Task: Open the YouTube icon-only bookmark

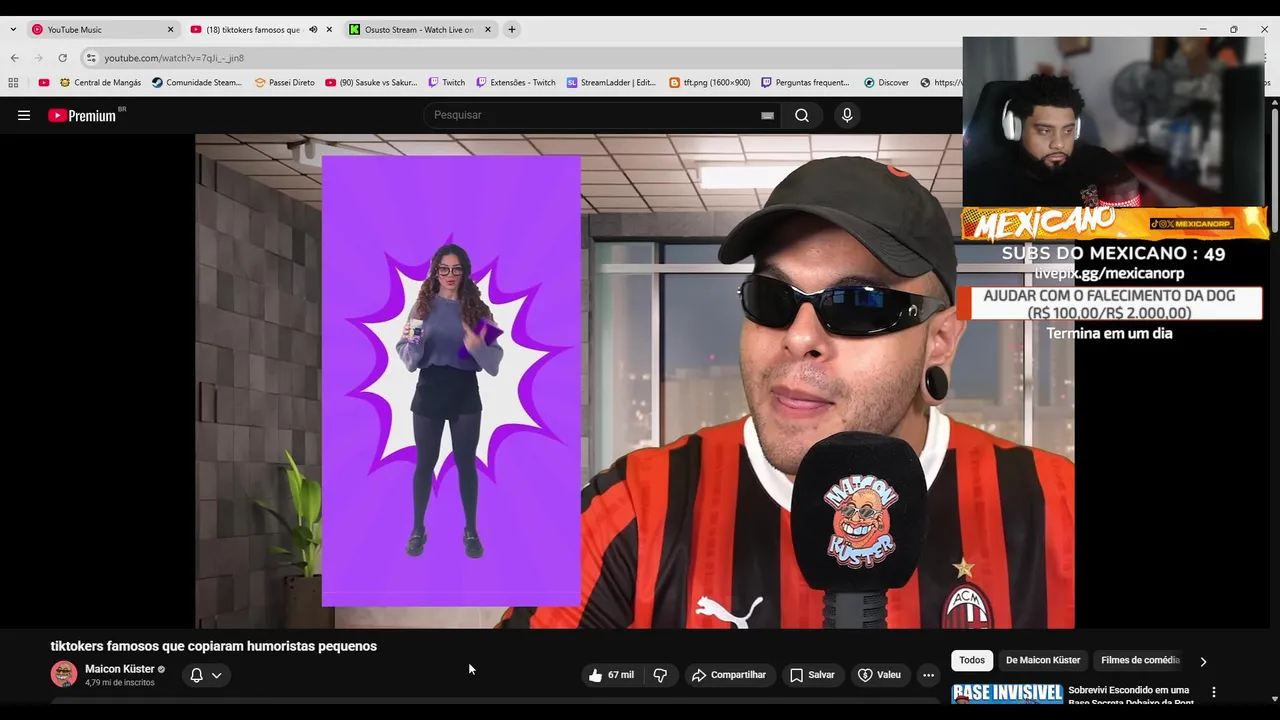Action: pyautogui.click(x=43, y=83)
